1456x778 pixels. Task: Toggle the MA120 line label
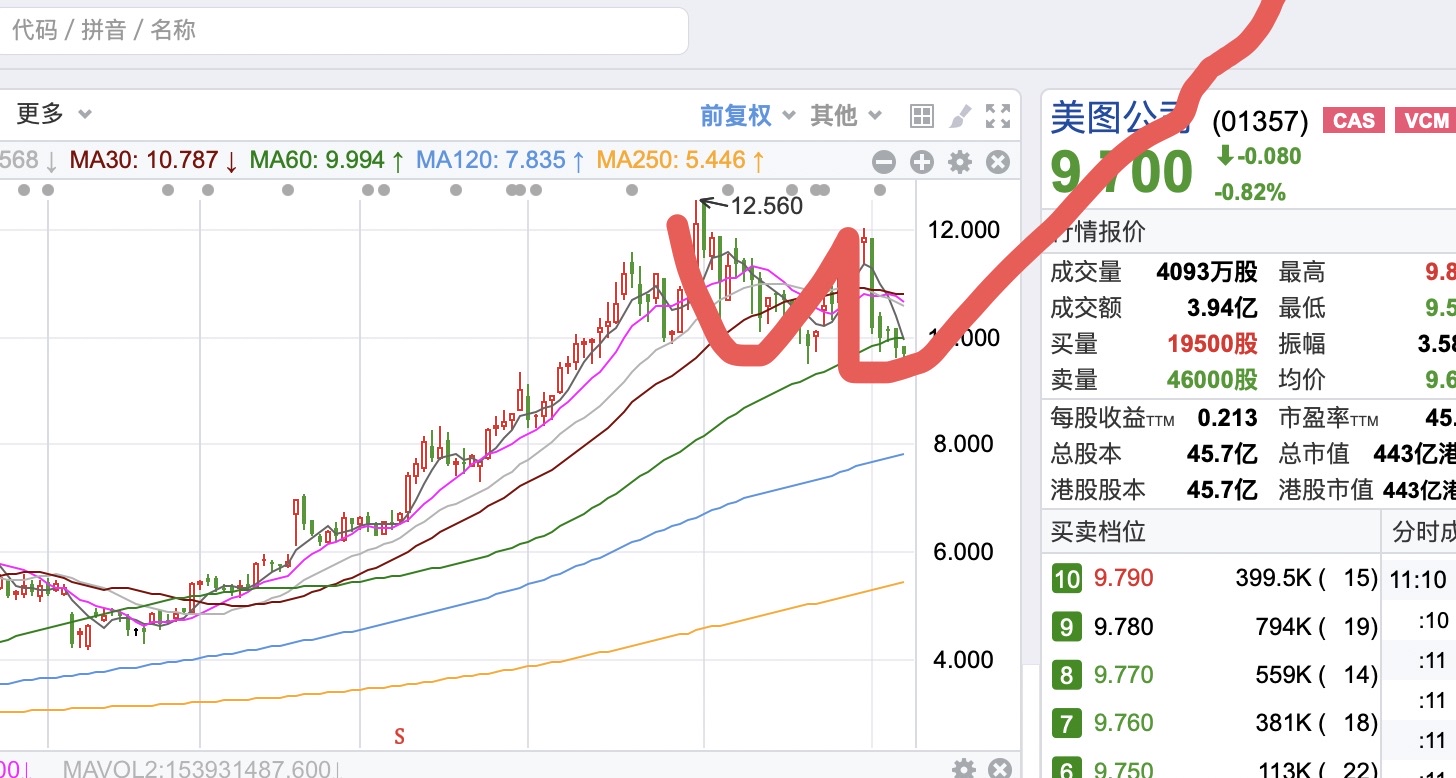[x=500, y=160]
